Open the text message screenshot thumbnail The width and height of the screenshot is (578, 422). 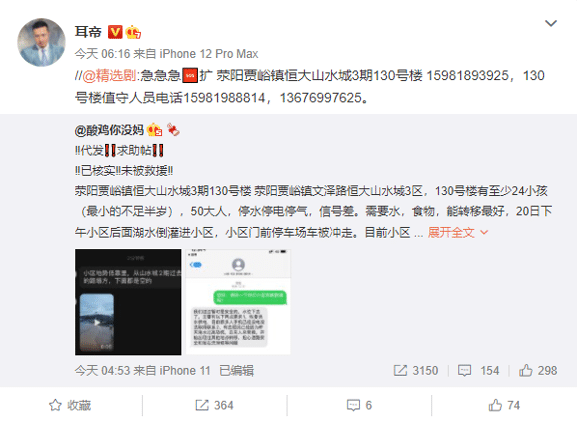click(238, 302)
